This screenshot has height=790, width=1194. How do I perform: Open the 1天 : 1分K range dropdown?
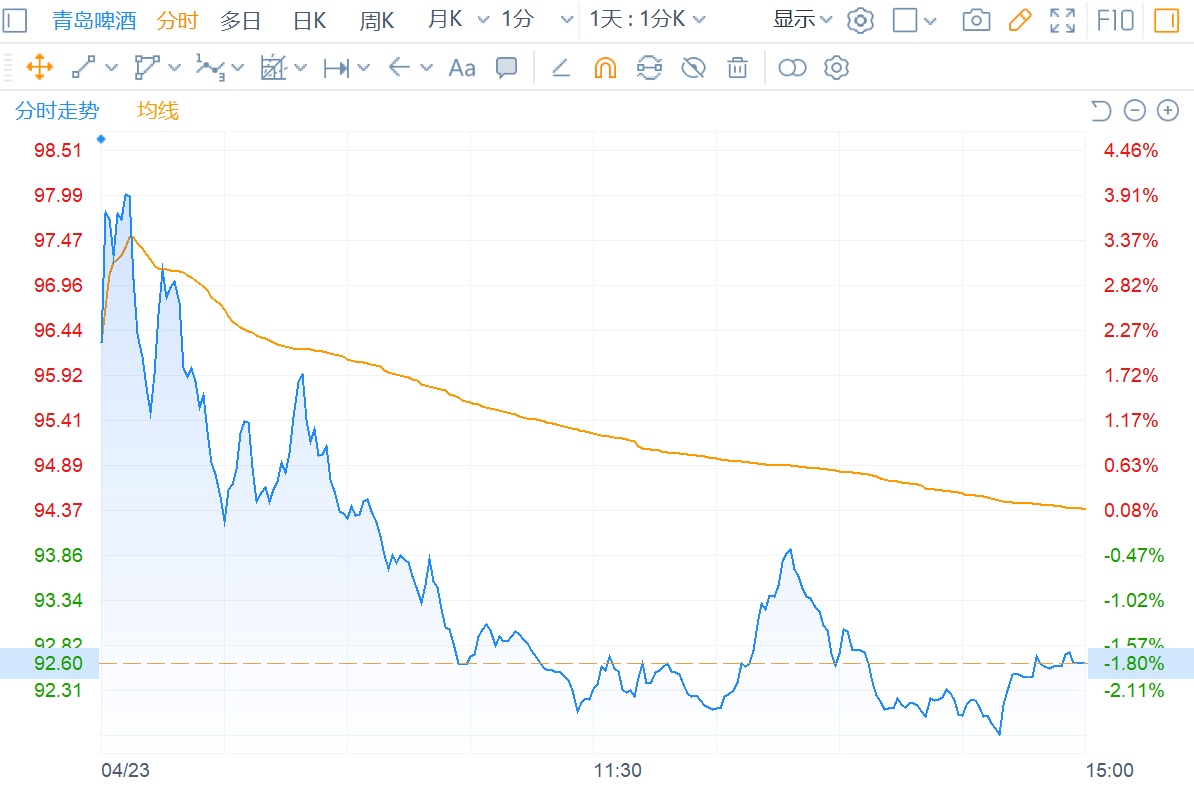click(647, 19)
